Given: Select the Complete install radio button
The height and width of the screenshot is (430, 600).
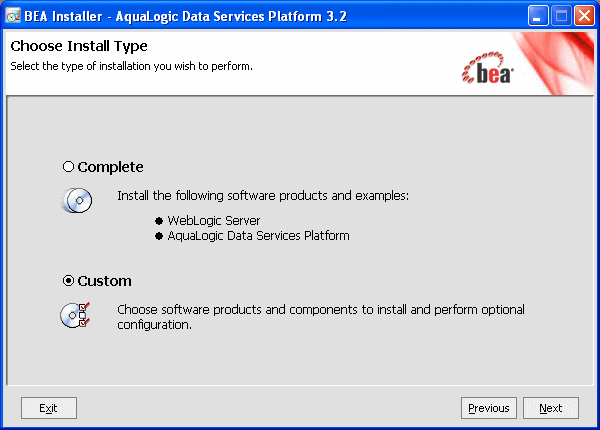Looking at the screenshot, I should click(68, 167).
